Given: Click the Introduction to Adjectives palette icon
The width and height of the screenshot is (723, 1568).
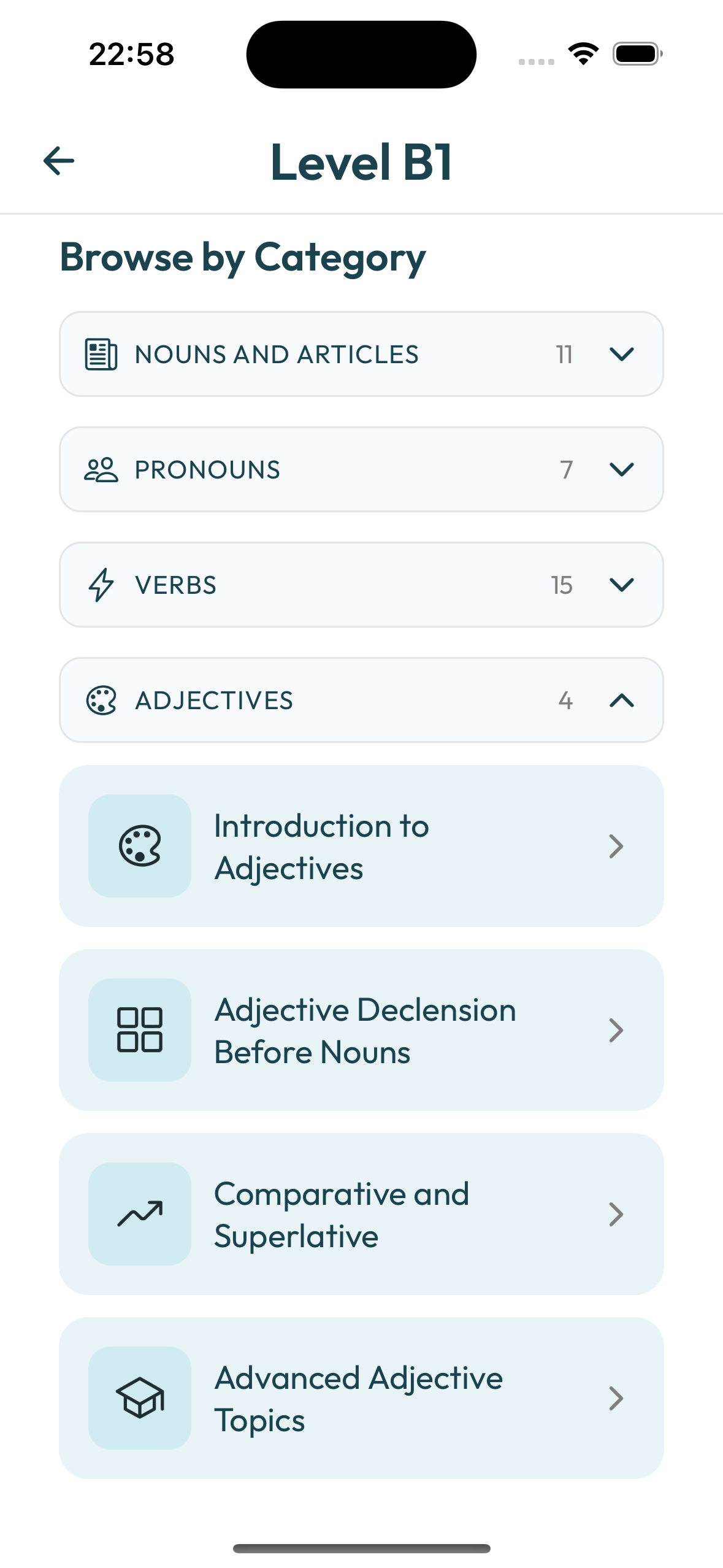Looking at the screenshot, I should pos(140,846).
